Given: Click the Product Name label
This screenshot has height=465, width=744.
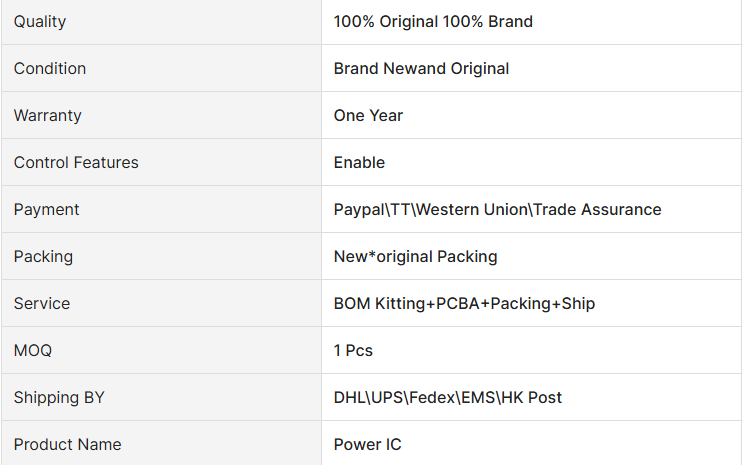Looking at the screenshot, I should (67, 445).
